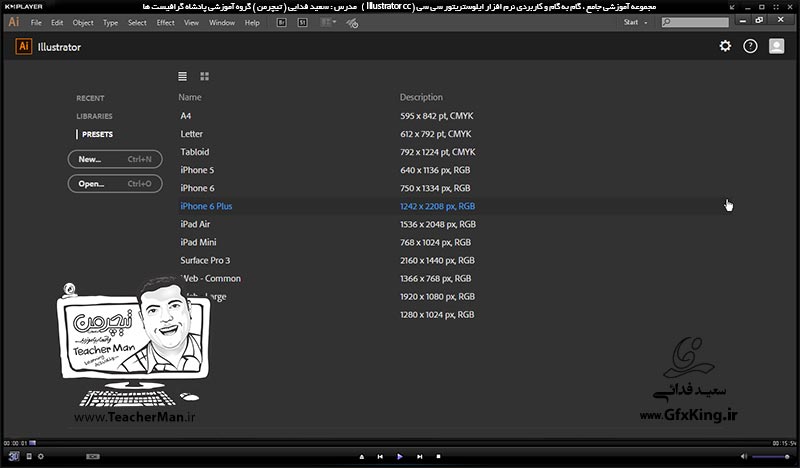Open the Start workspace dropdown

(x=635, y=22)
